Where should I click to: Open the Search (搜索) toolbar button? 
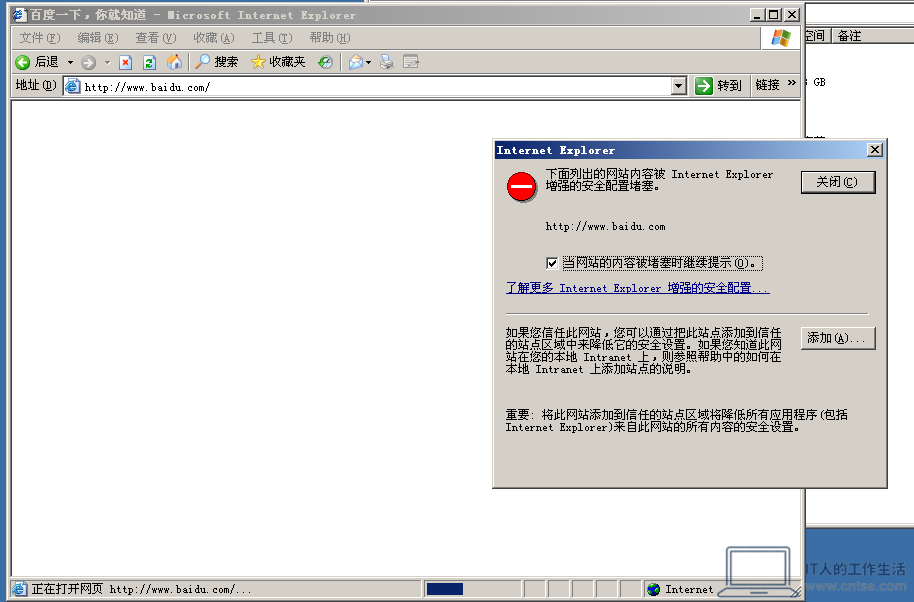216,62
